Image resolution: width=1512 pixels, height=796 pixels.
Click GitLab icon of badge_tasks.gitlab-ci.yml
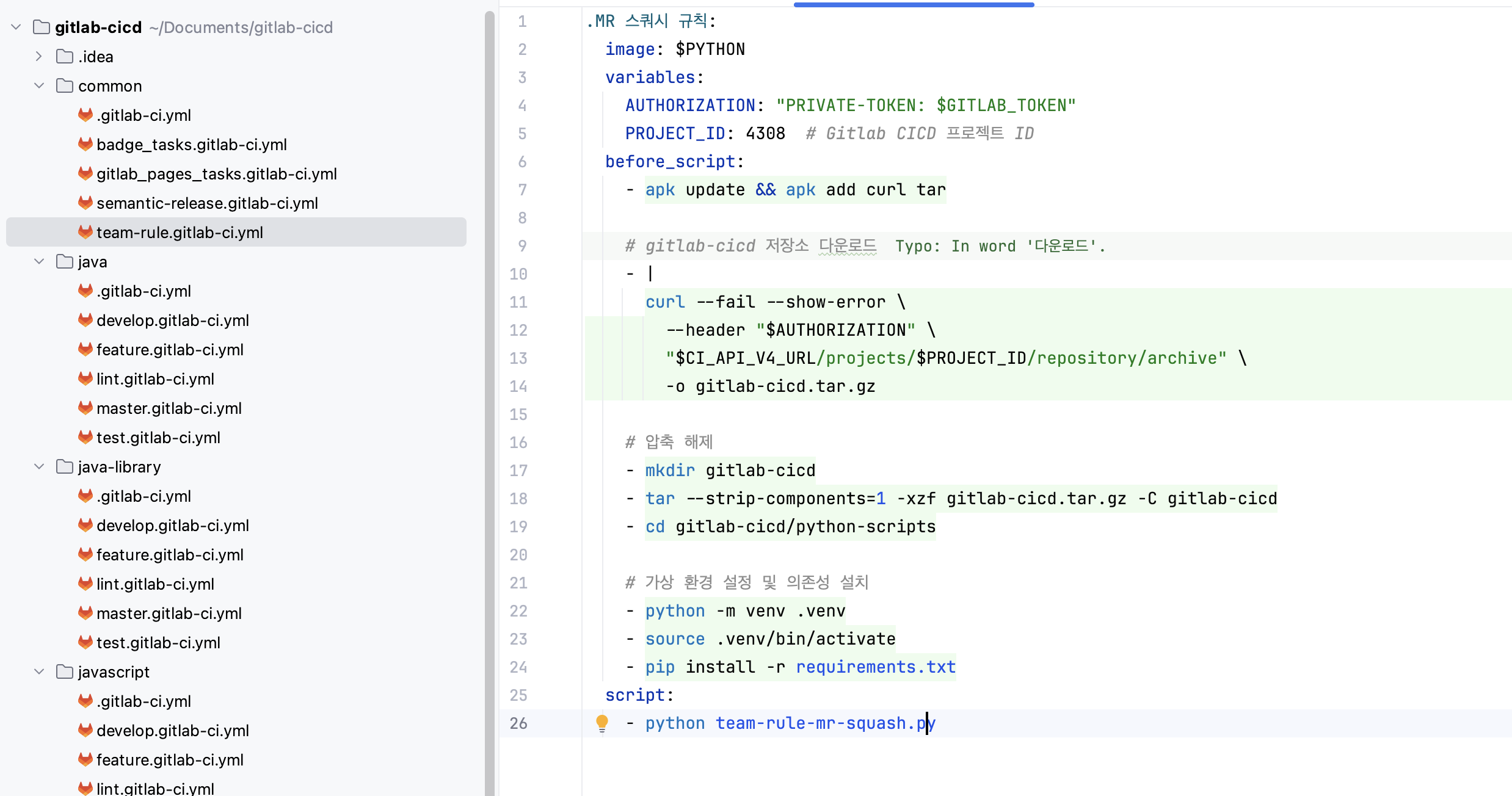click(x=85, y=144)
